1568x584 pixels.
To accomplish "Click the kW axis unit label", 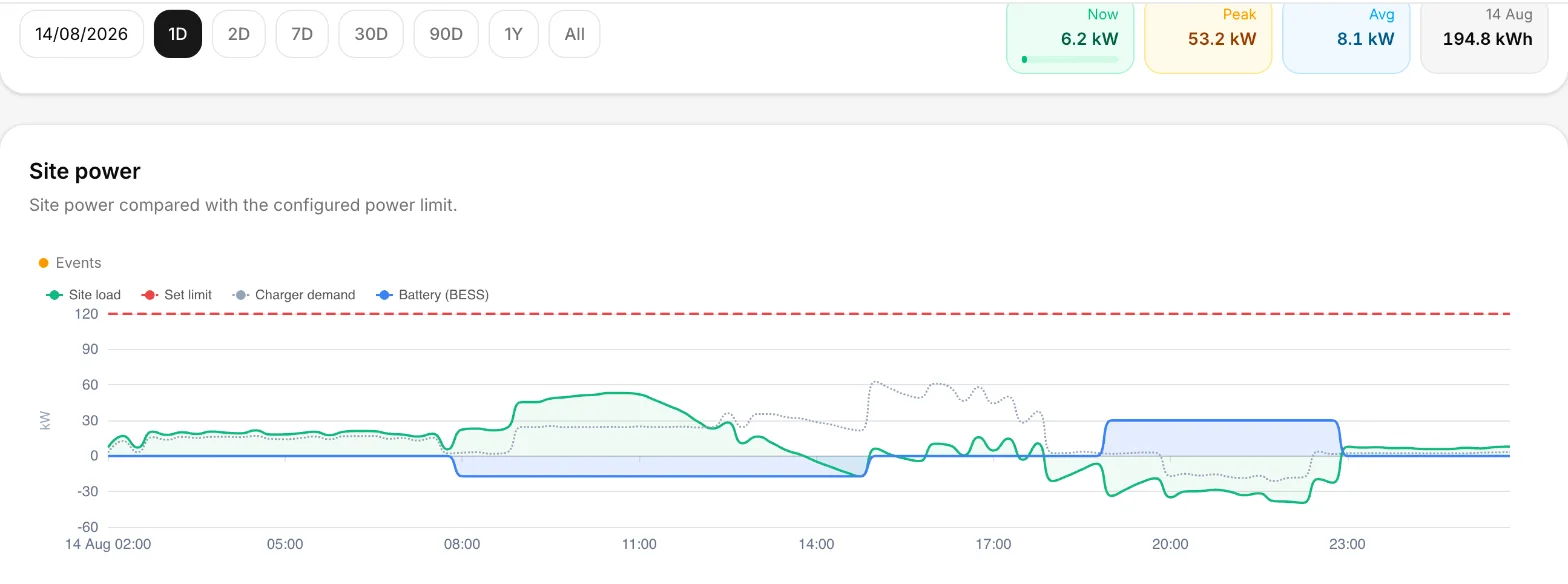I will tap(44, 420).
